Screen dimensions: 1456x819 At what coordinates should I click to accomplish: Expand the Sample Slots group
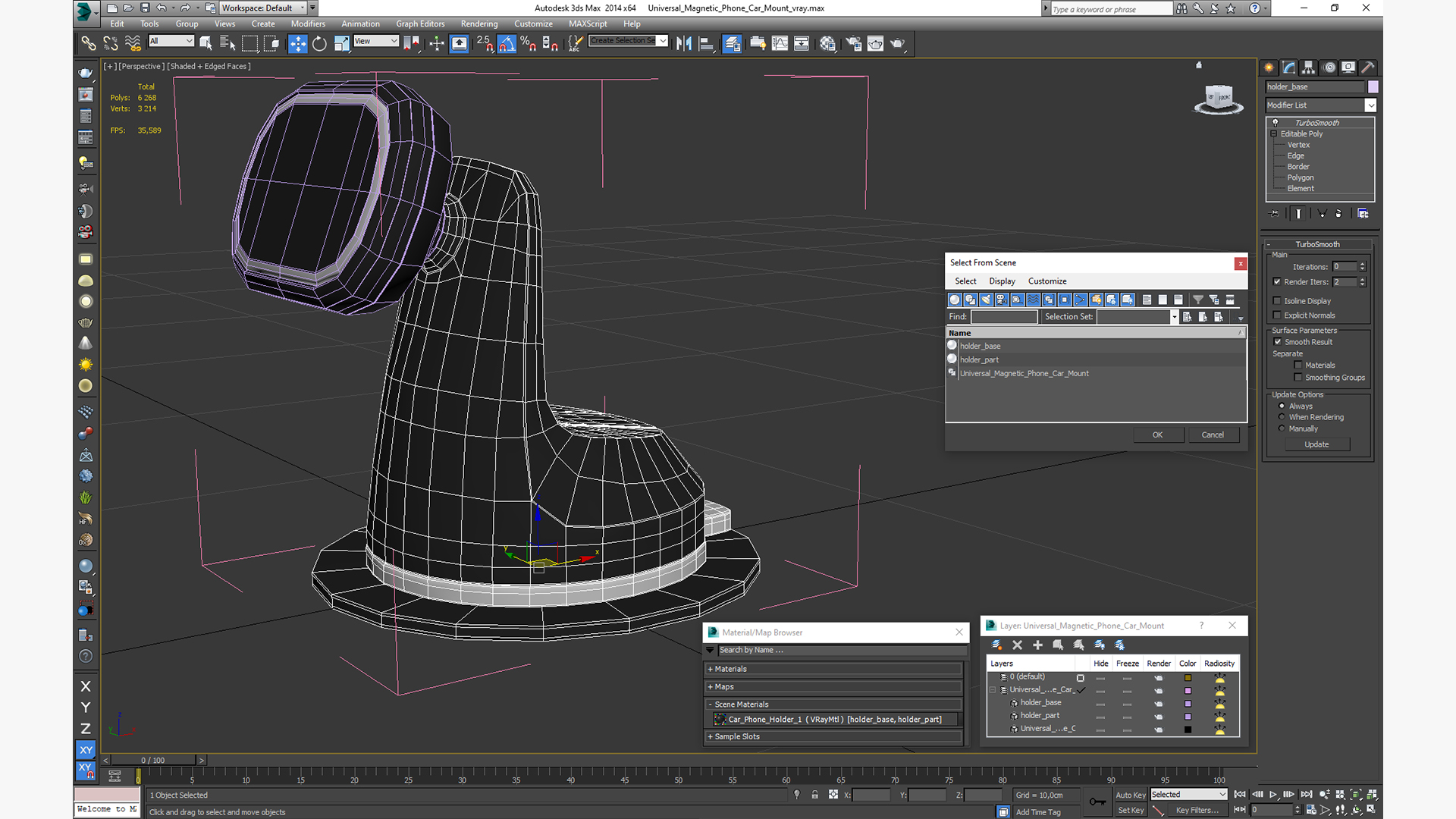pyautogui.click(x=834, y=736)
